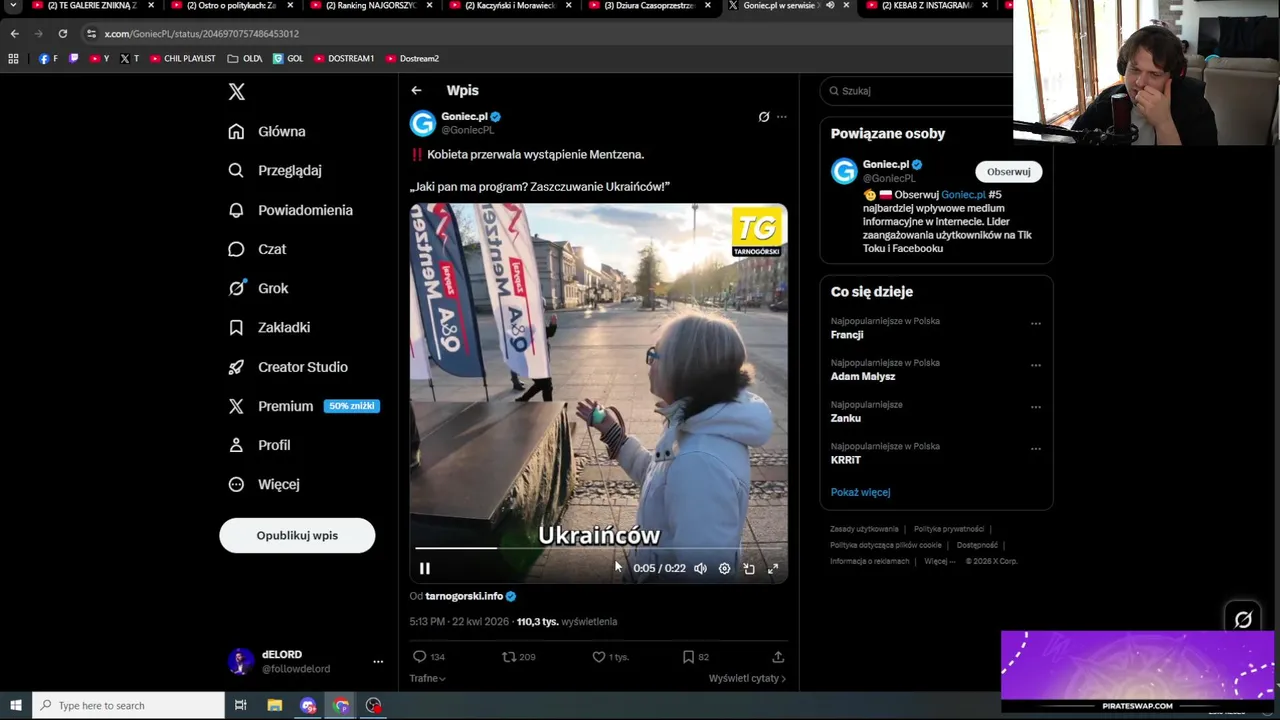Open the OLD bookmarks folder
This screenshot has height=720, width=1280.
245,58
